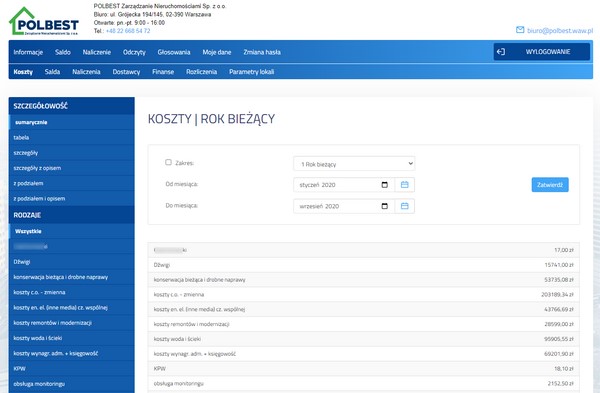Open the '1 Rok bieżący' dropdown

tap(354, 164)
